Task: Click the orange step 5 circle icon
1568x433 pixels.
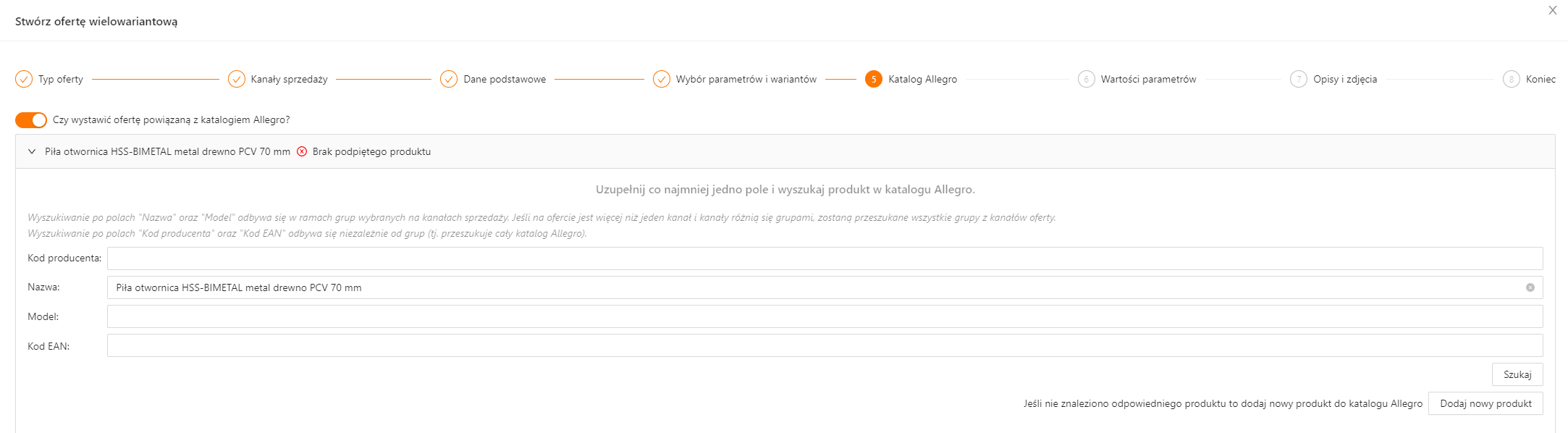Action: click(x=874, y=79)
